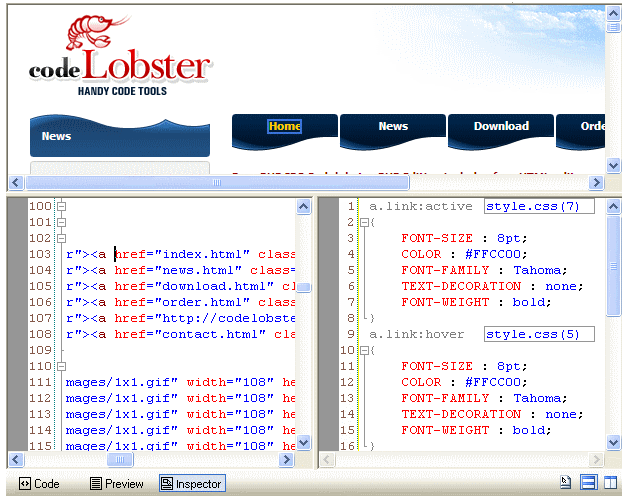Click the HTML code pane vertical scrollbar thumb
This screenshot has width=625, height=497.
[x=303, y=287]
